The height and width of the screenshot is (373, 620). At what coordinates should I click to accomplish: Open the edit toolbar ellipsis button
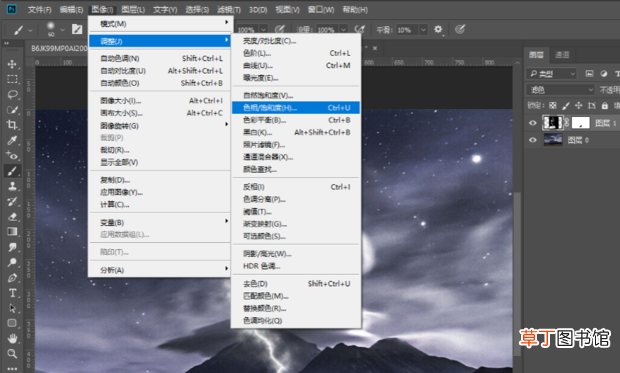[12, 368]
